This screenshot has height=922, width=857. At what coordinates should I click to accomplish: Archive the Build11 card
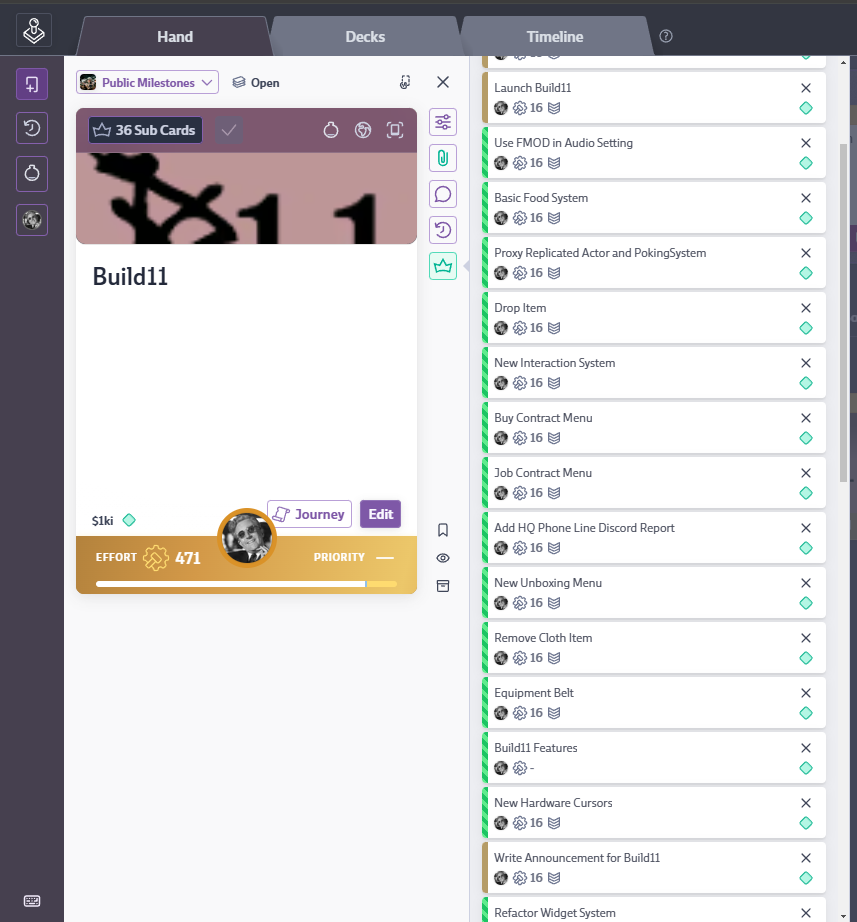[443, 586]
